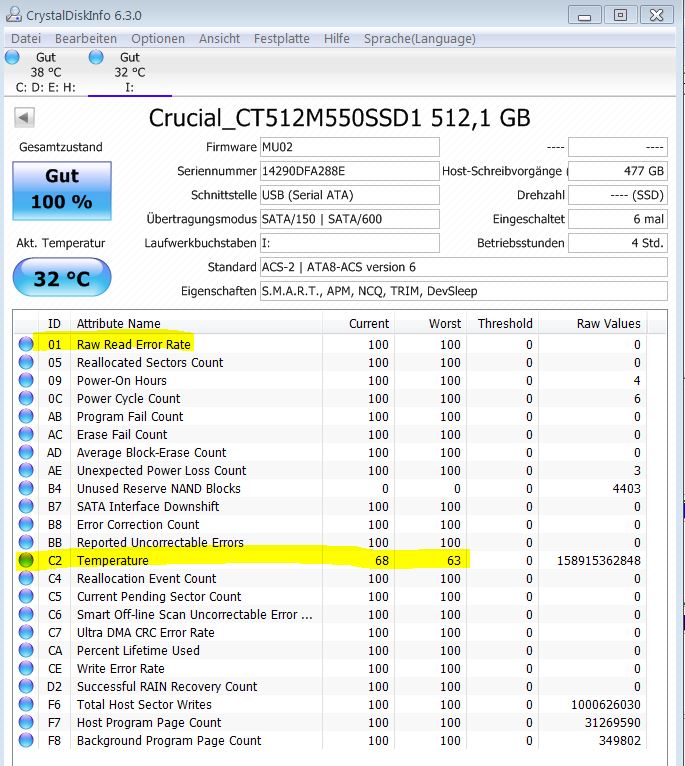This screenshot has width=685, height=766.
Task: Click status orb for Ultra DMA CRC Error Rate
Action: (26, 633)
